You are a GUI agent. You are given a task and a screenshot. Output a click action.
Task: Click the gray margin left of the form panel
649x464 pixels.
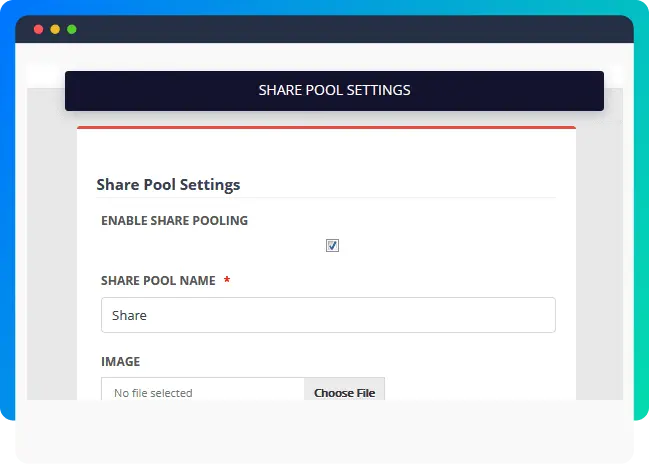coord(52,260)
